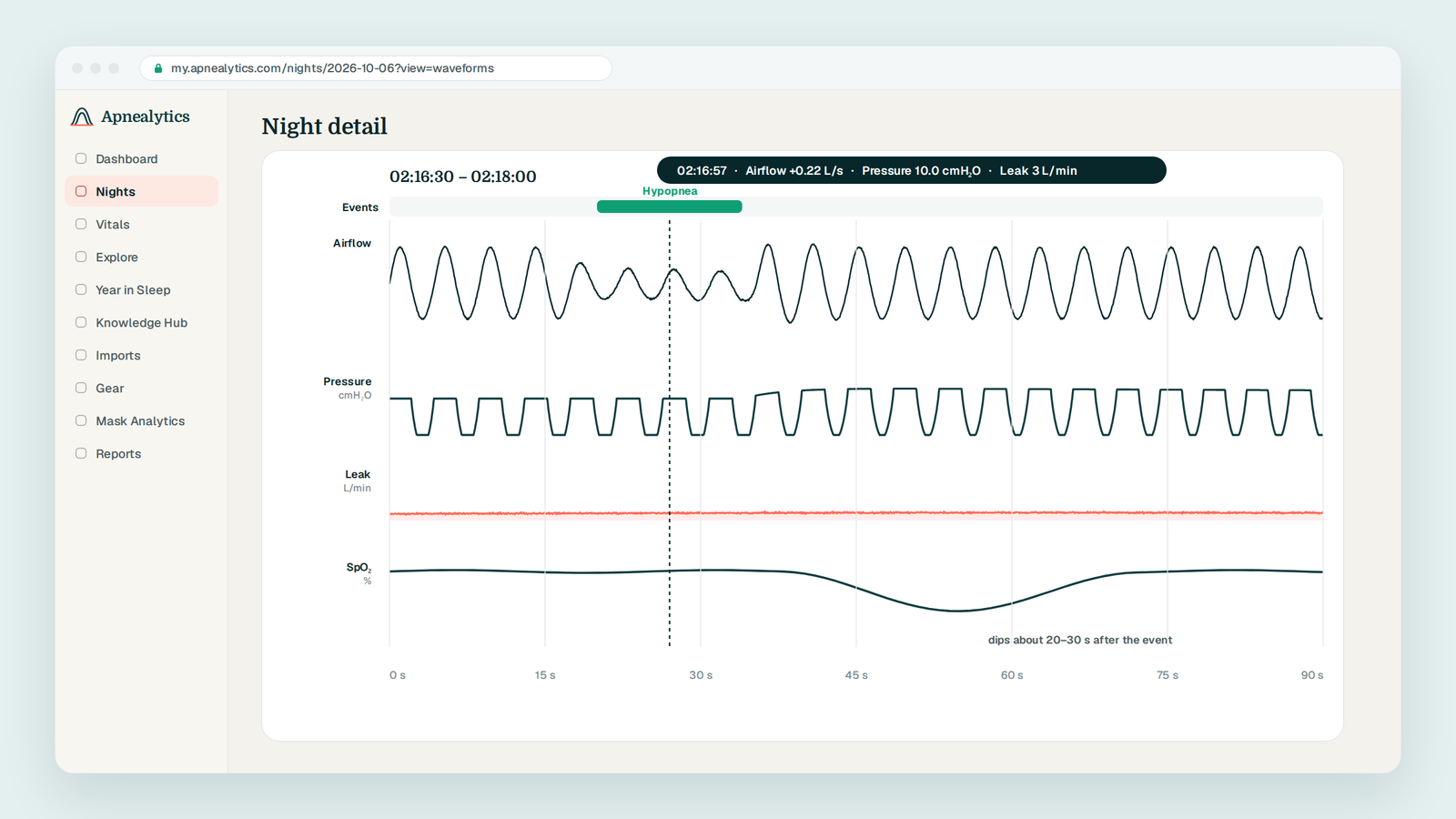Open the Knowledge Hub
The image size is (1456, 819).
[141, 322]
